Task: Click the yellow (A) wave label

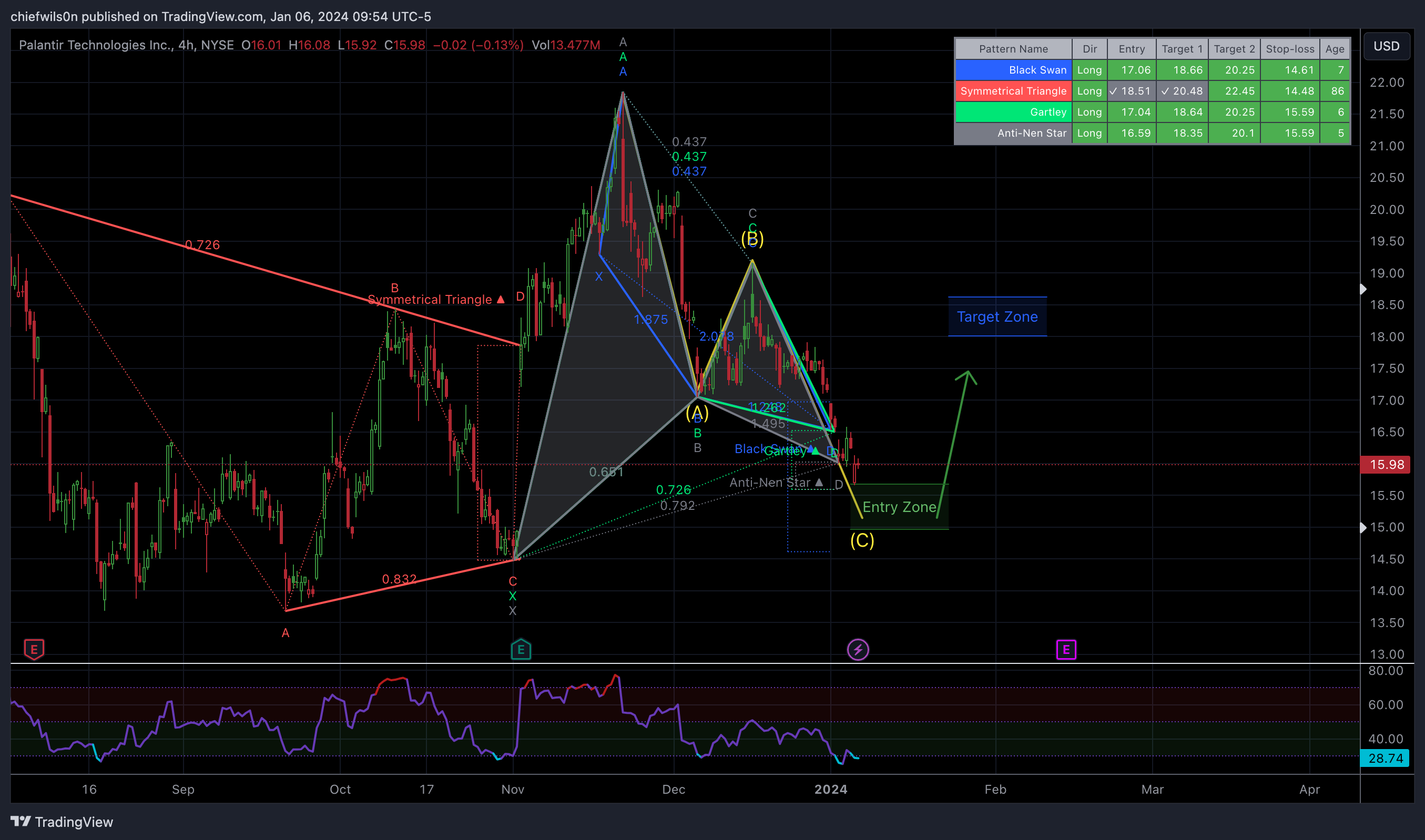Action: tap(697, 412)
